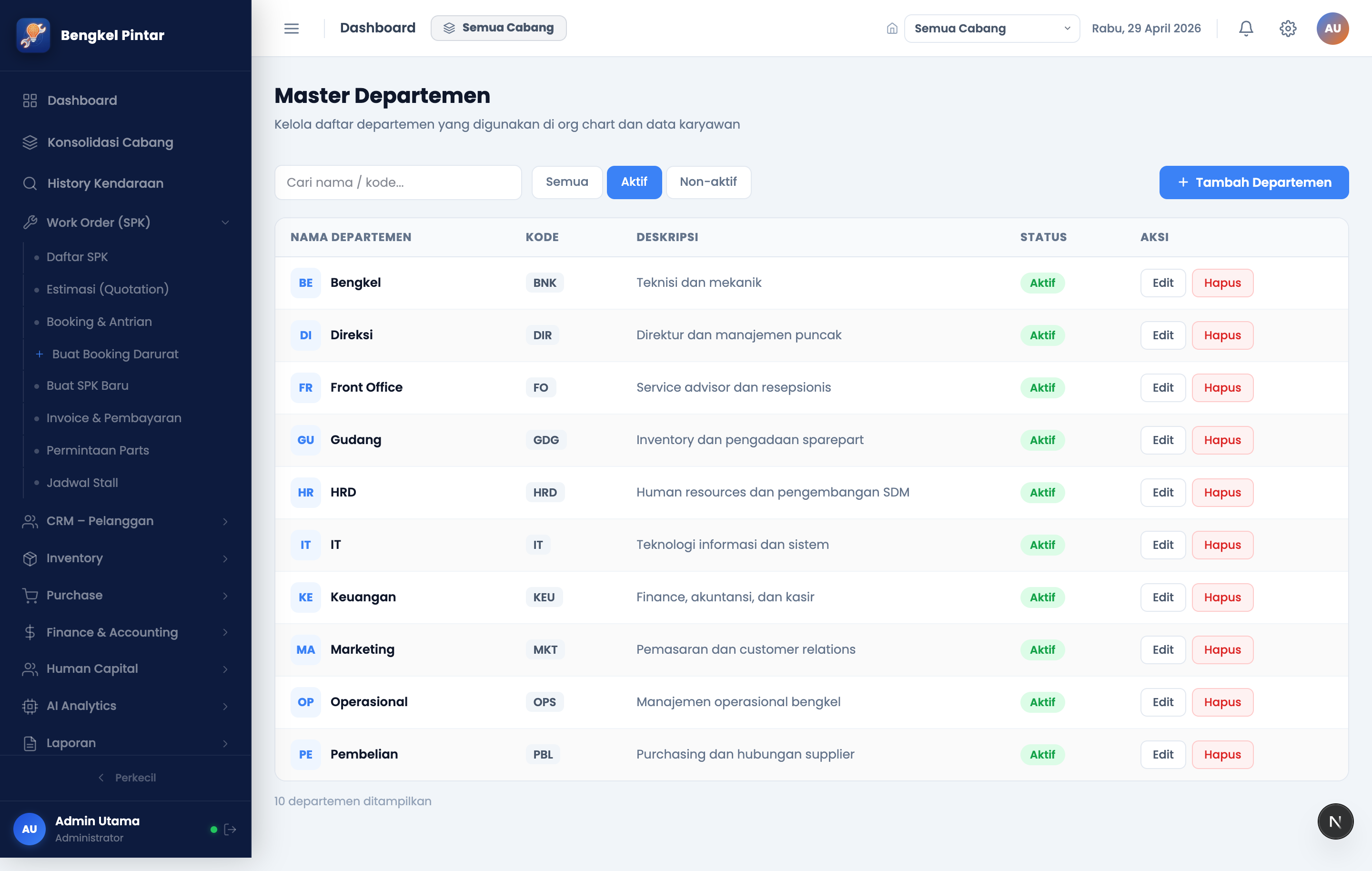Focus the Cari nama / kode search field
This screenshot has width=1372, height=871.
pos(398,182)
